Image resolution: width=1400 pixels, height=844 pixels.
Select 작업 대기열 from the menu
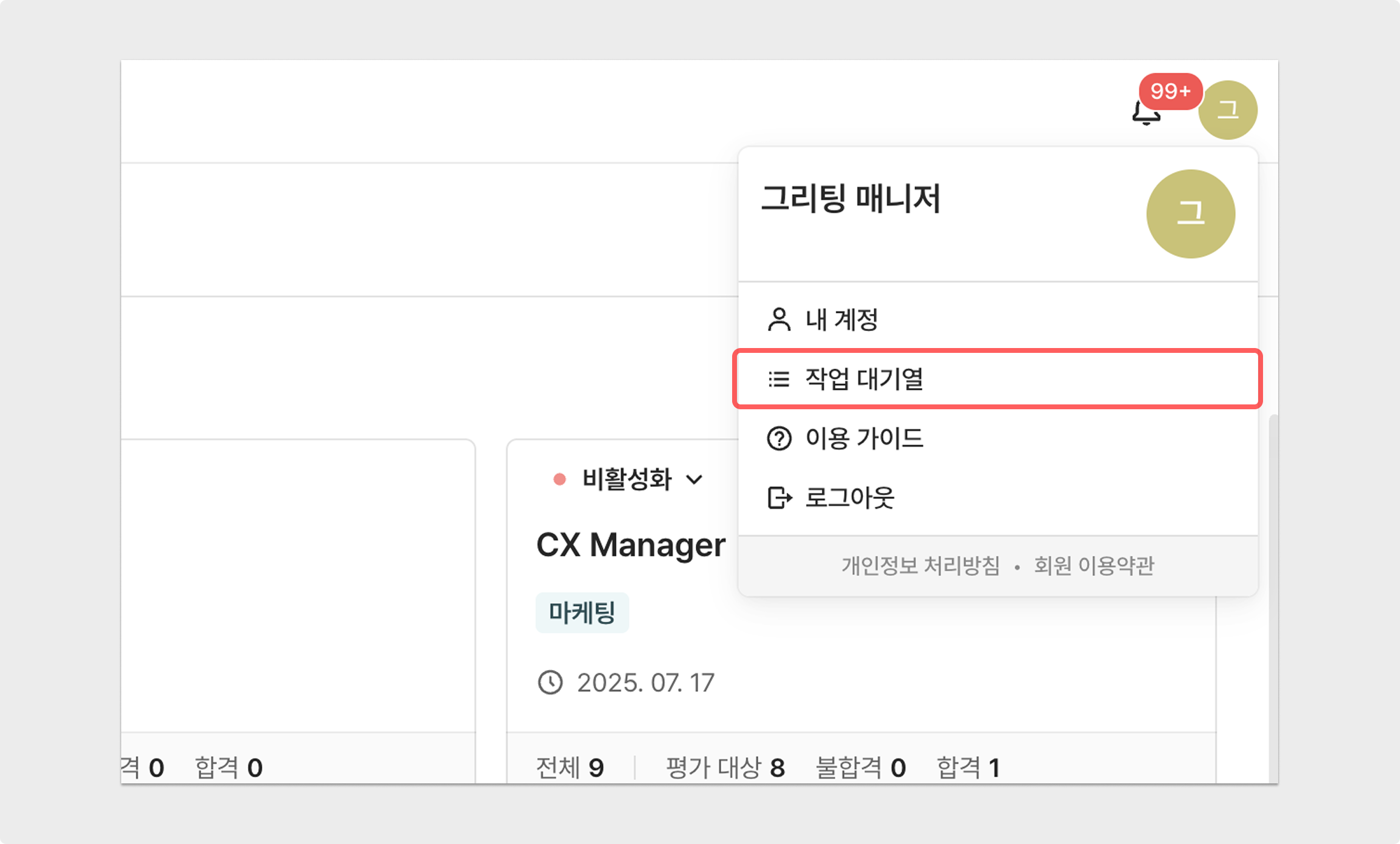click(x=864, y=379)
